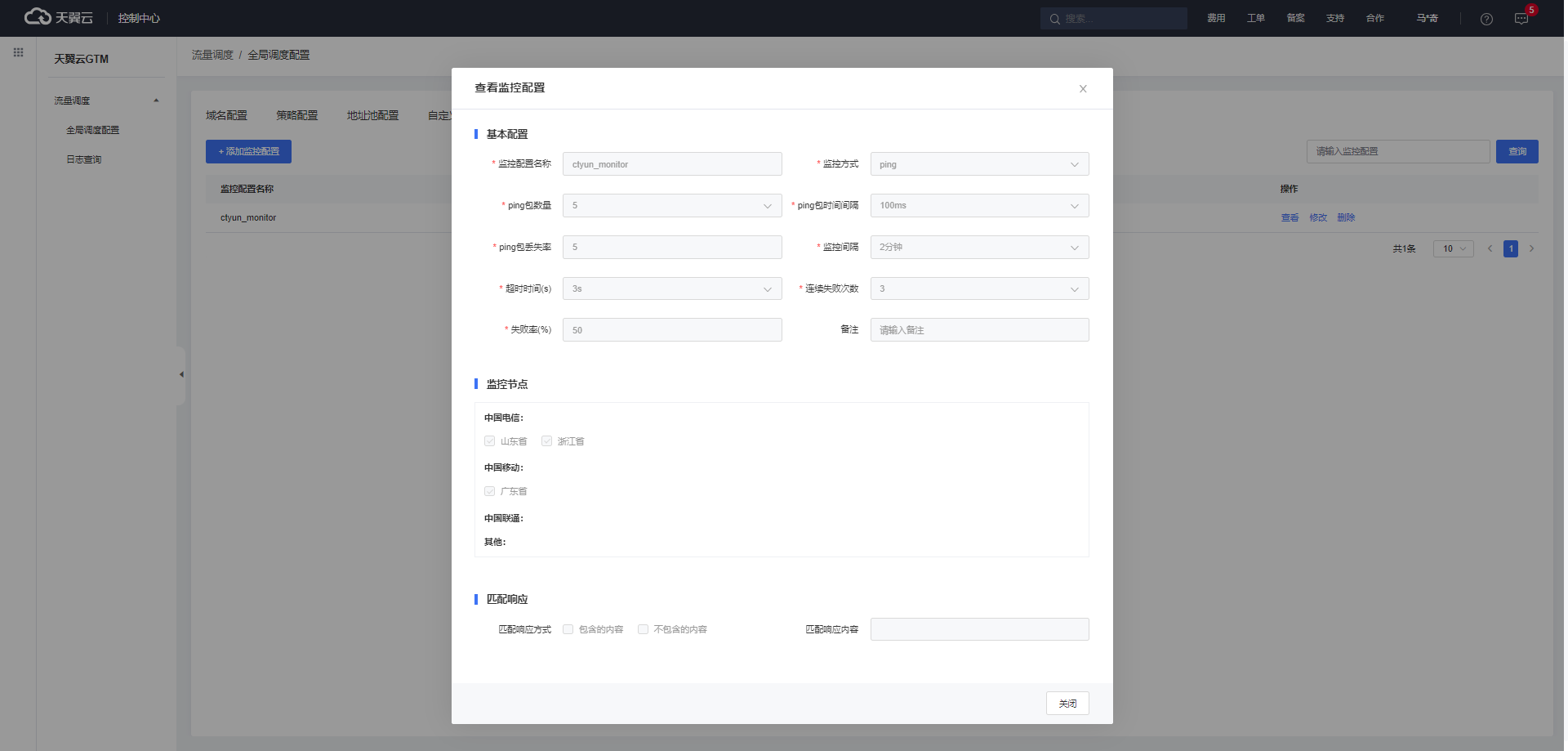Click ctyun_monitor table cell

248,217
